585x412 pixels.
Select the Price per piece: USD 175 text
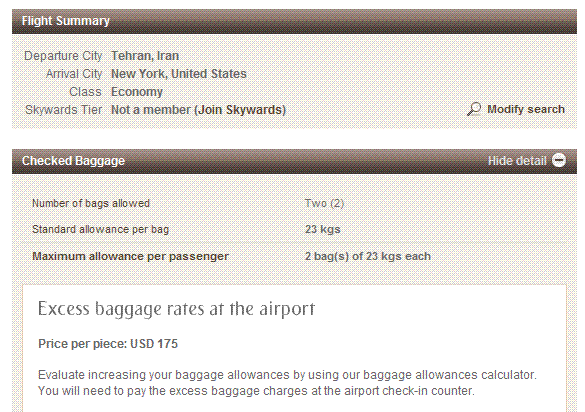108,344
